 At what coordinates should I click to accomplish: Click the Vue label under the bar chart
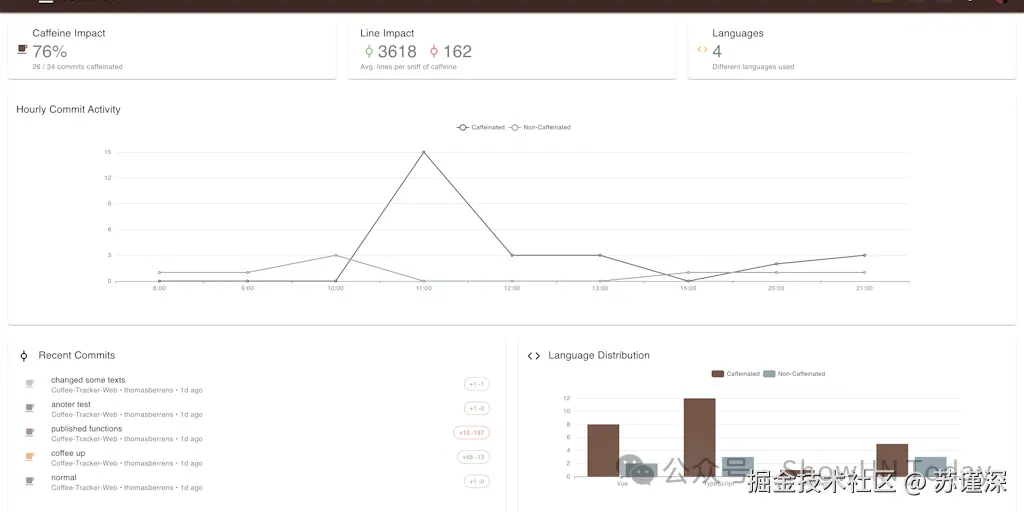622,483
